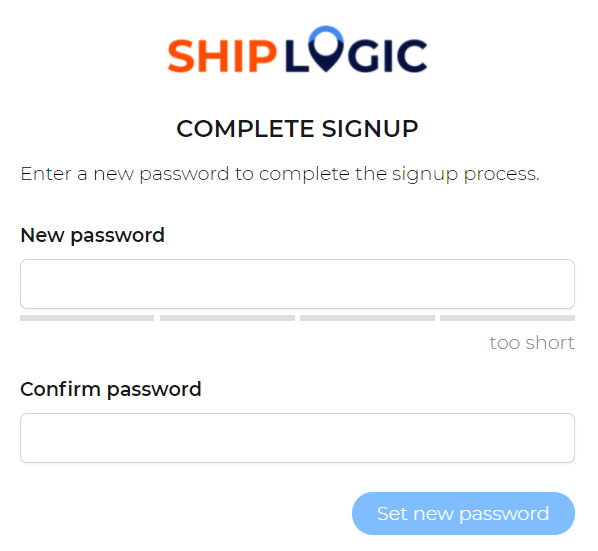The image size is (598, 551).
Task: Click the location pin icon in logo
Action: (326, 49)
